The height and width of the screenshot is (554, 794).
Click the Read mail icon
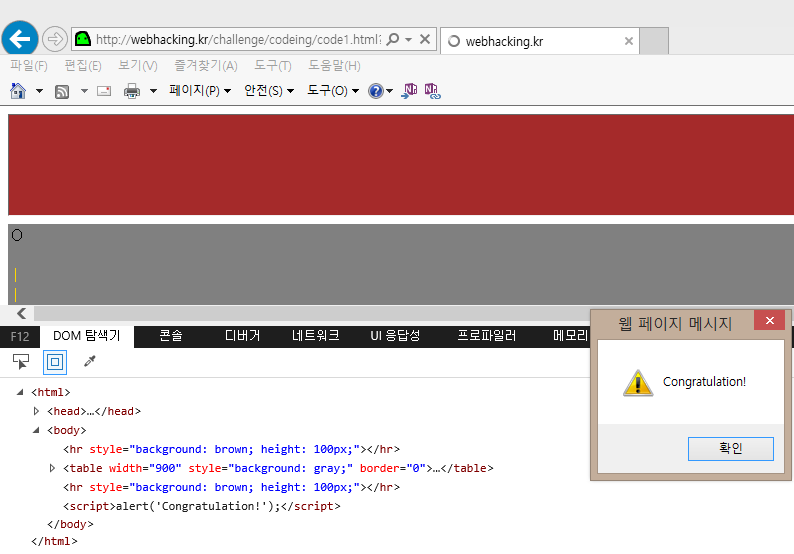click(x=104, y=91)
